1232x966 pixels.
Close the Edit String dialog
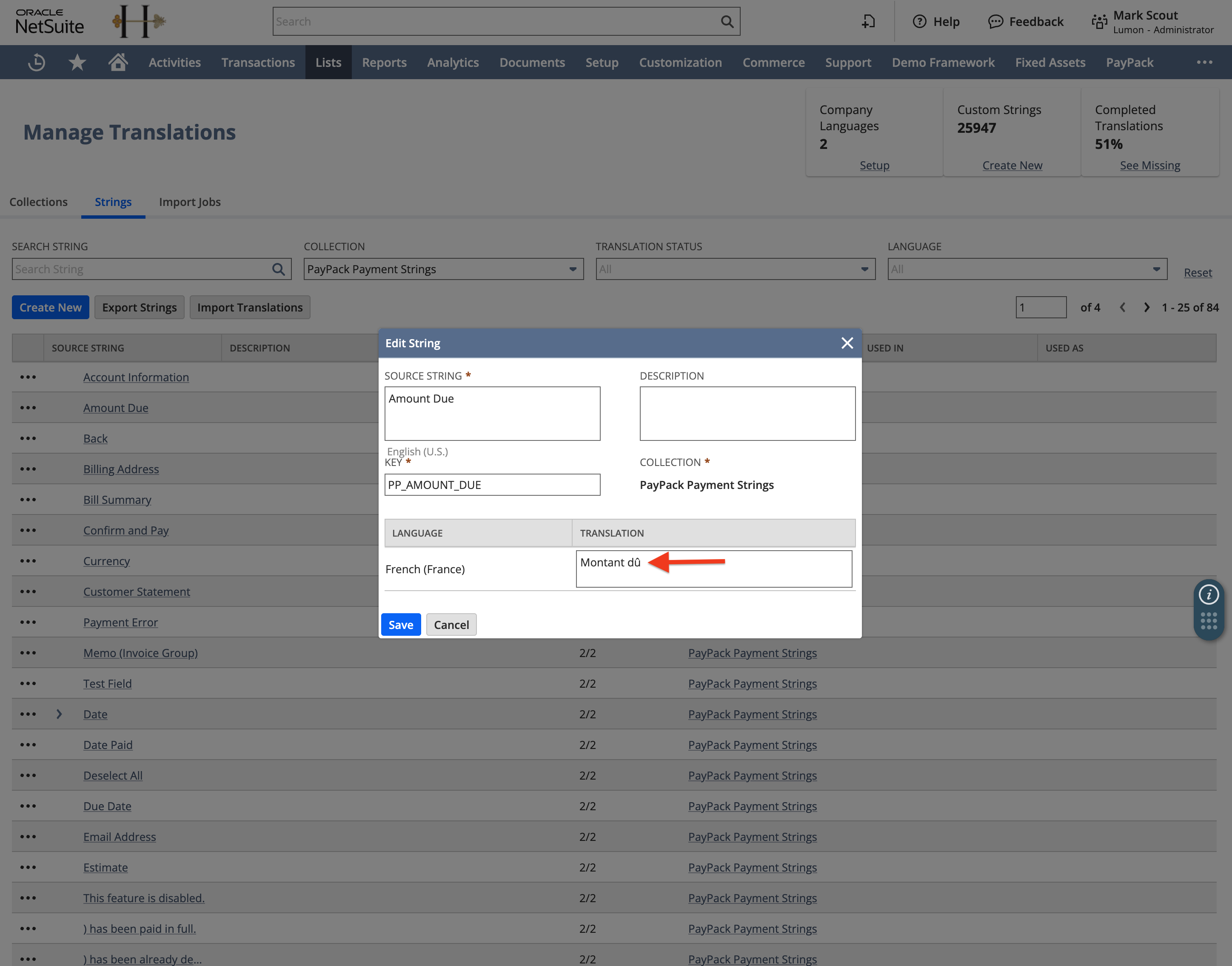coord(847,343)
